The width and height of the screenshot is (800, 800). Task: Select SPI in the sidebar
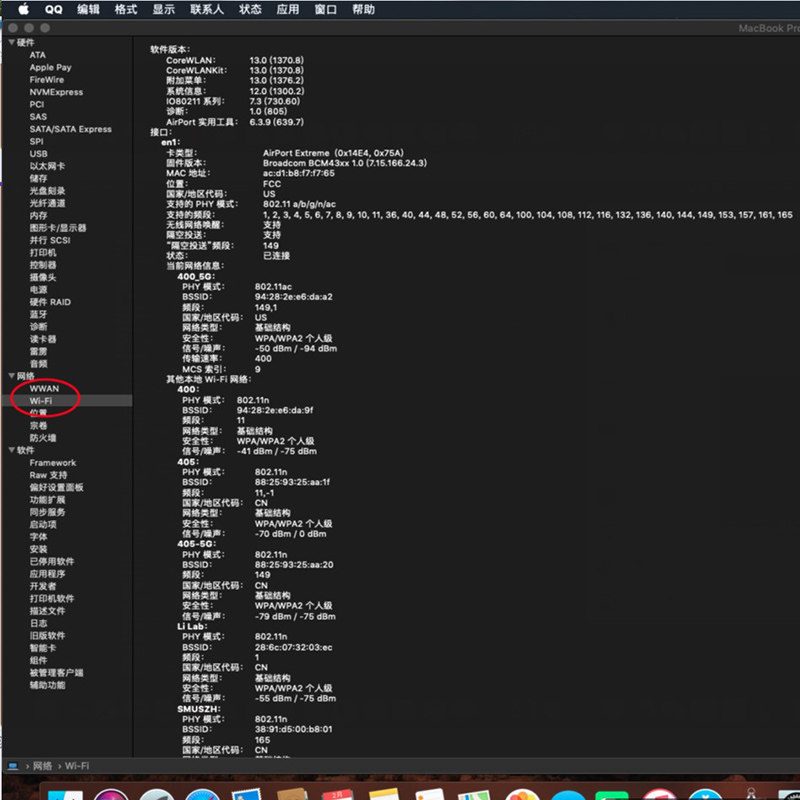point(36,141)
